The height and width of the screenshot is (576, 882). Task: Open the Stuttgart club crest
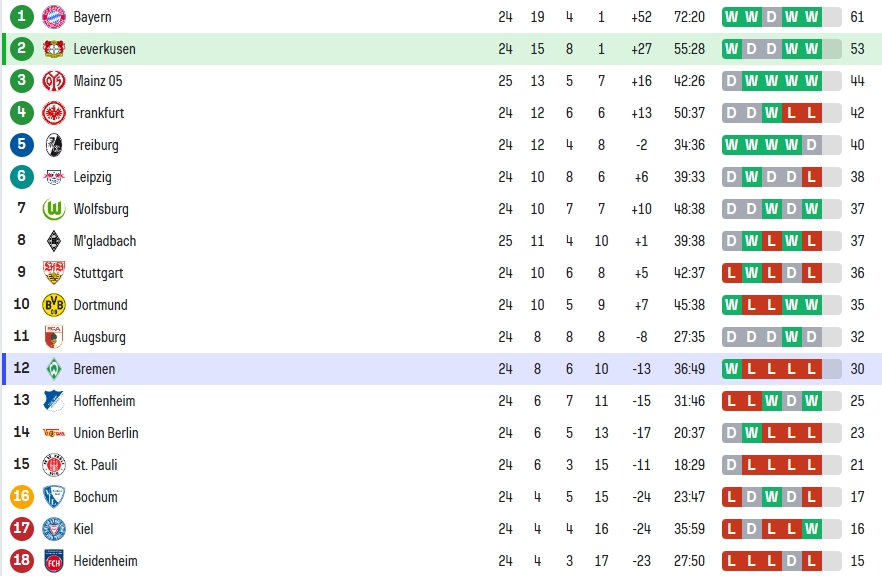pyautogui.click(x=54, y=273)
